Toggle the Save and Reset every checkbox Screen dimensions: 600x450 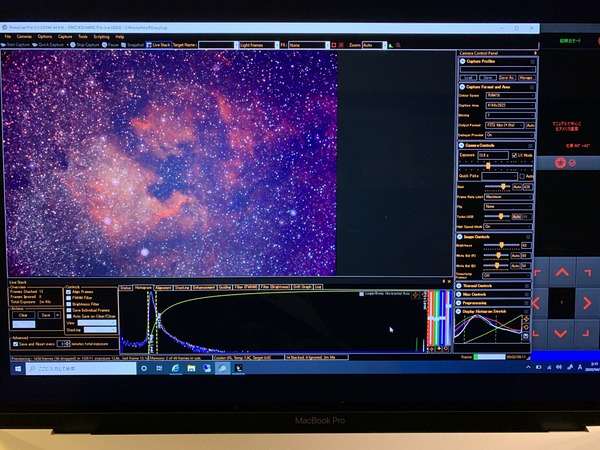pyautogui.click(x=15, y=344)
